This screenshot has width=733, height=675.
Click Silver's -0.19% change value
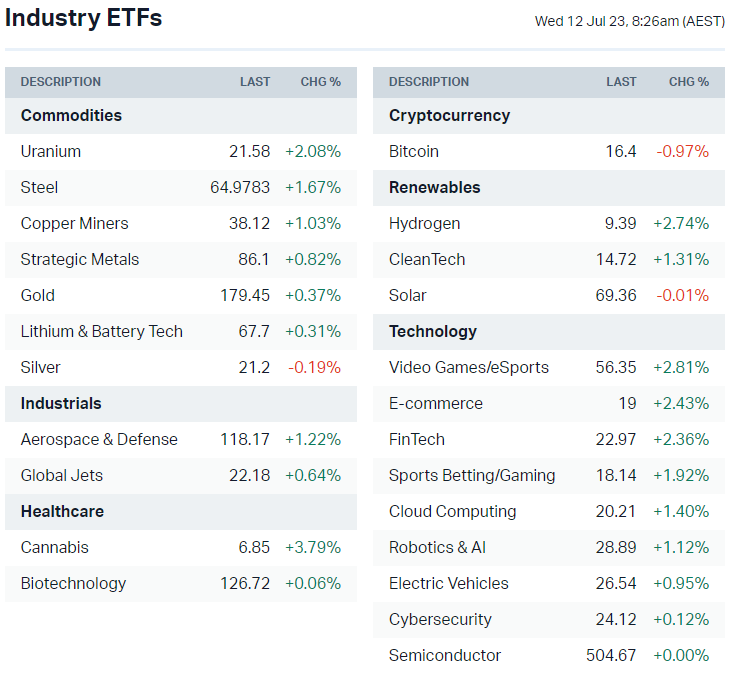pos(315,368)
